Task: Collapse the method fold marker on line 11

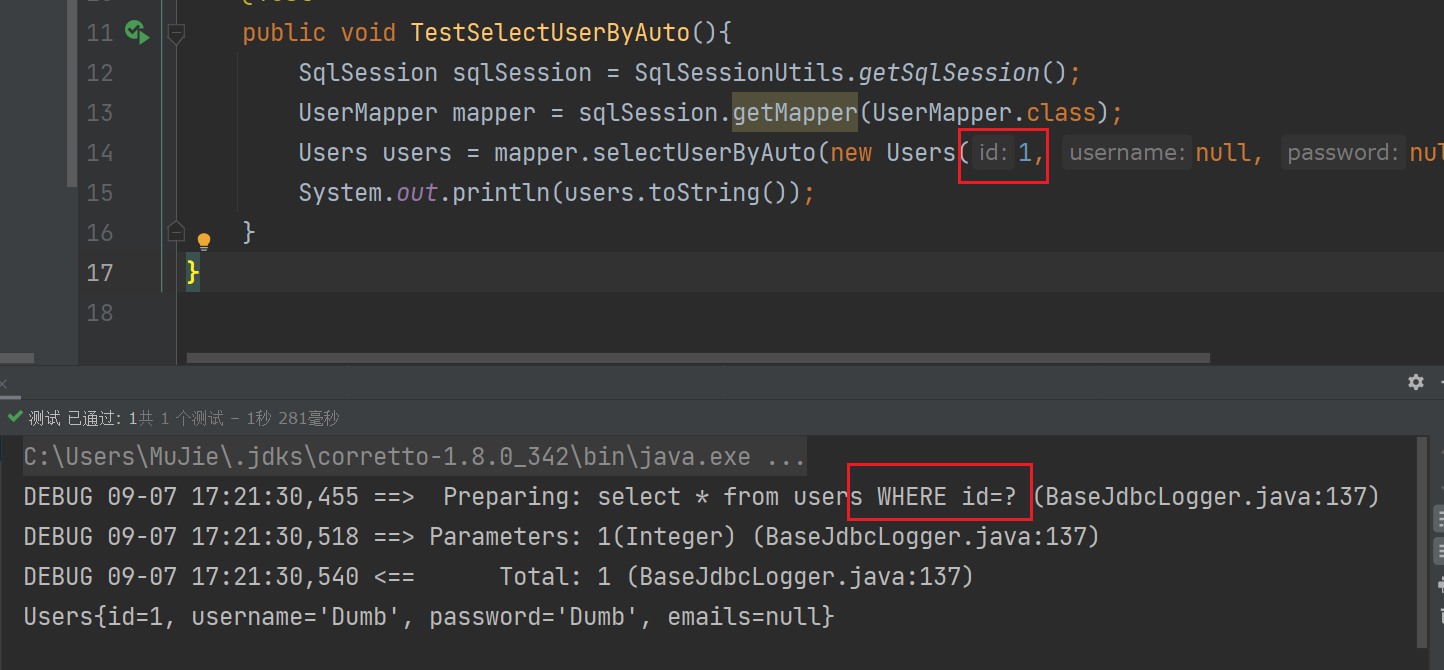Action: [176, 34]
